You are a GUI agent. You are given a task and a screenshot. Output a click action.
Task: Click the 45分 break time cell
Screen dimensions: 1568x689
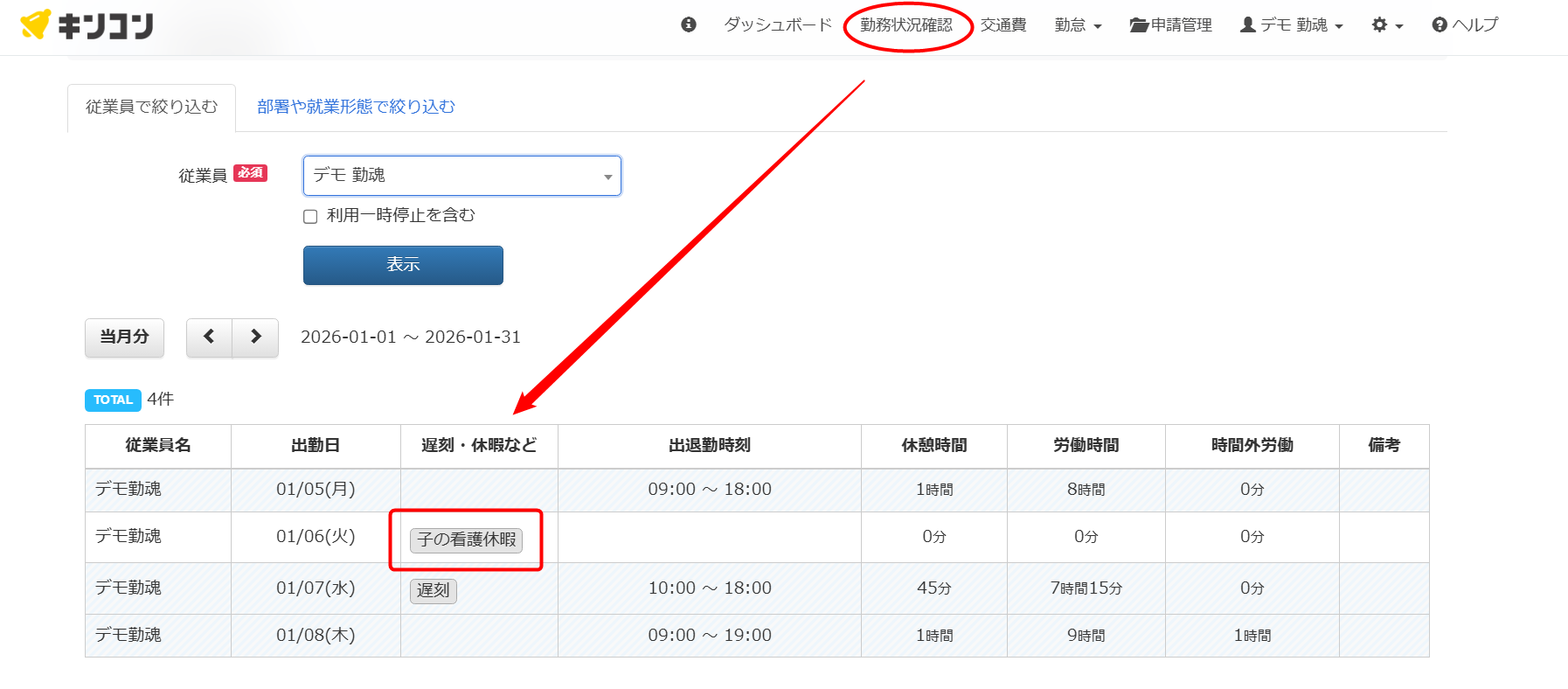click(x=934, y=588)
